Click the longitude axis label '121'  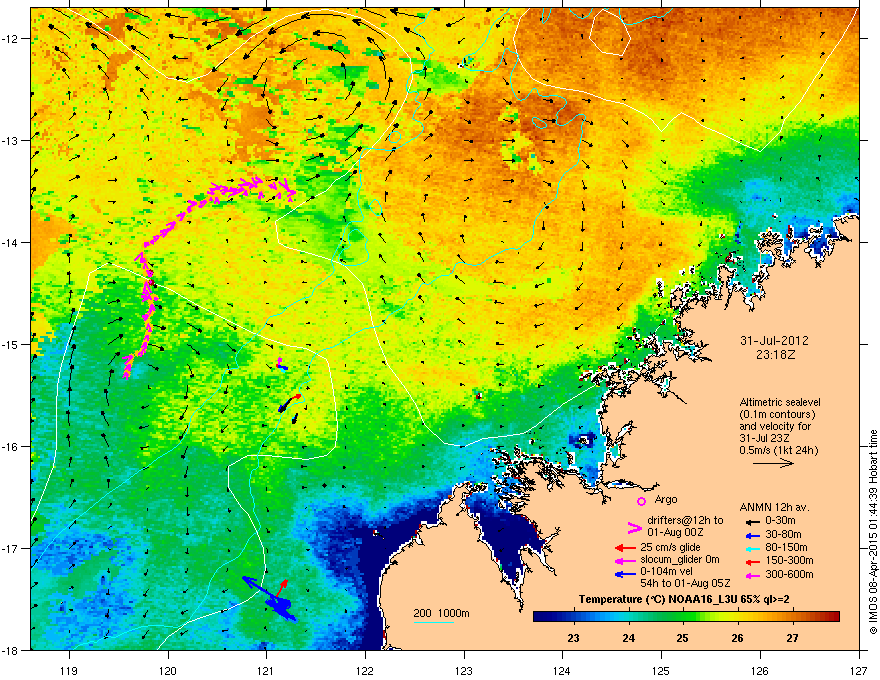266,670
